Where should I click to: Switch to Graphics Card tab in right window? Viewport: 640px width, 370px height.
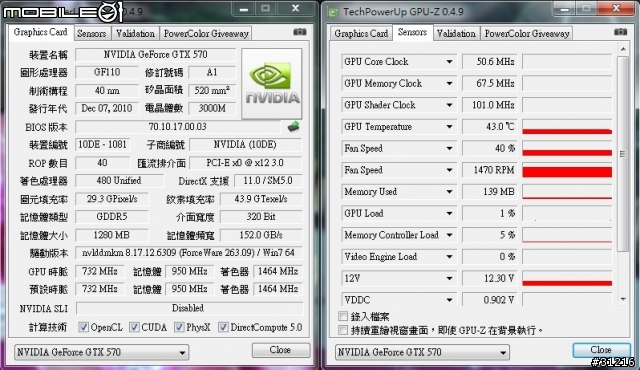coord(361,33)
